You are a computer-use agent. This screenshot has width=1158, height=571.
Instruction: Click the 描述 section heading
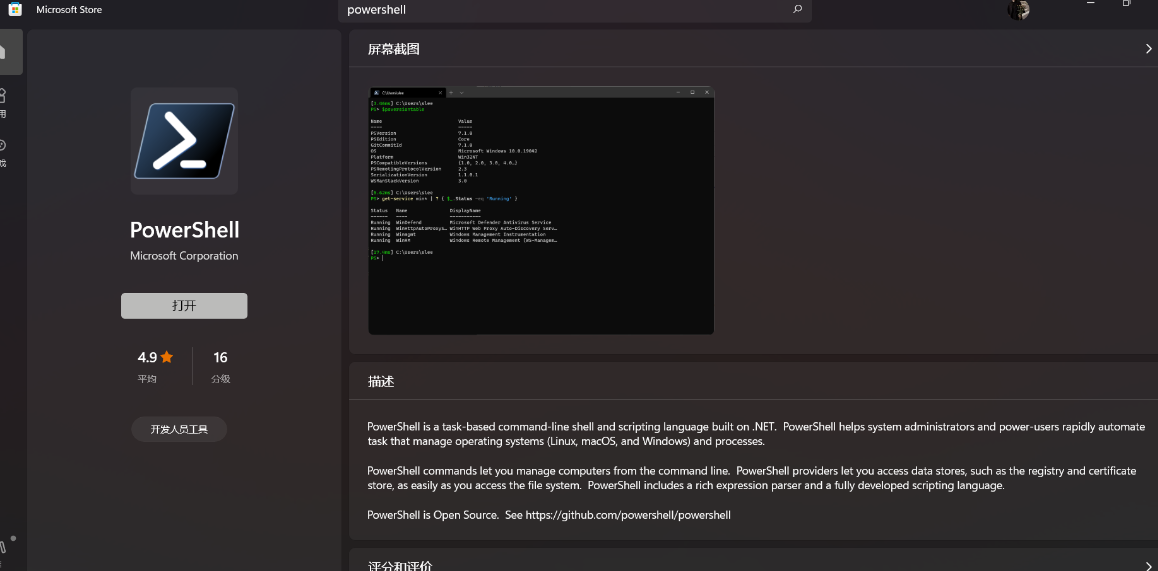point(381,382)
